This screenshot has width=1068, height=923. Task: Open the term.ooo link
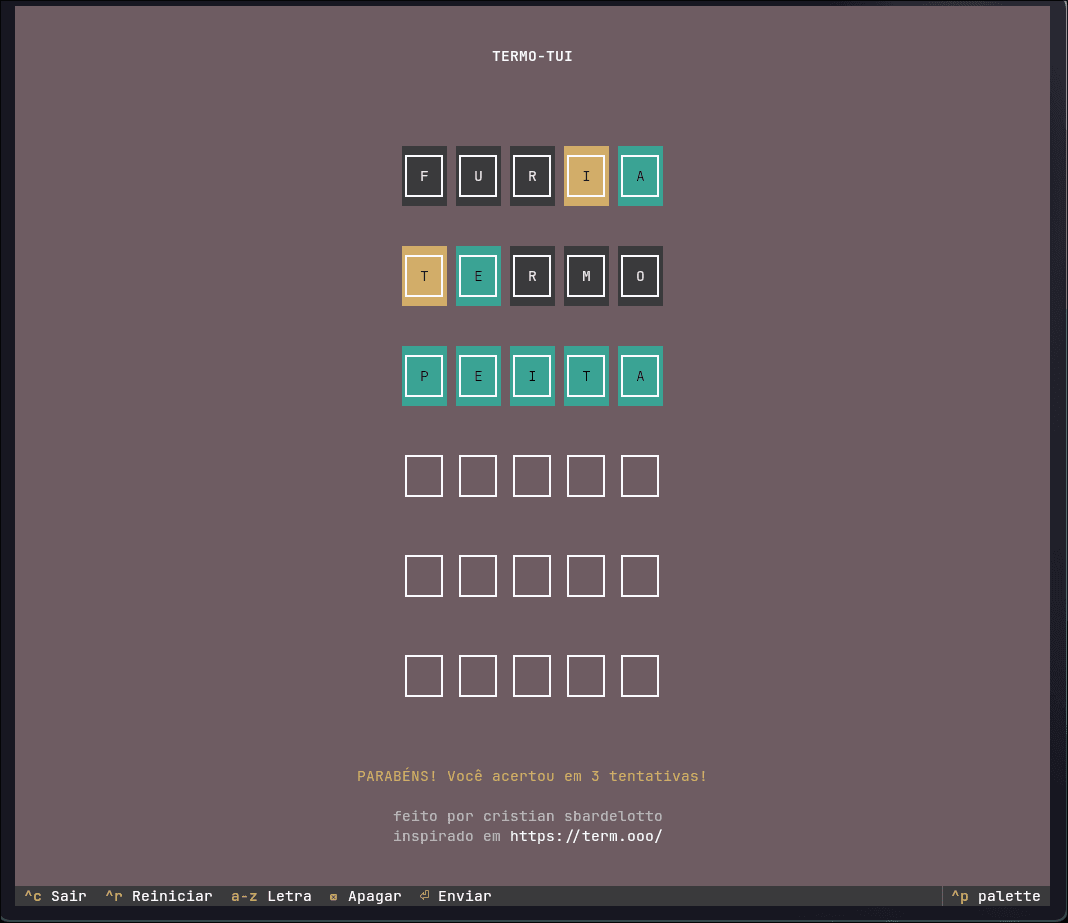(x=586, y=836)
